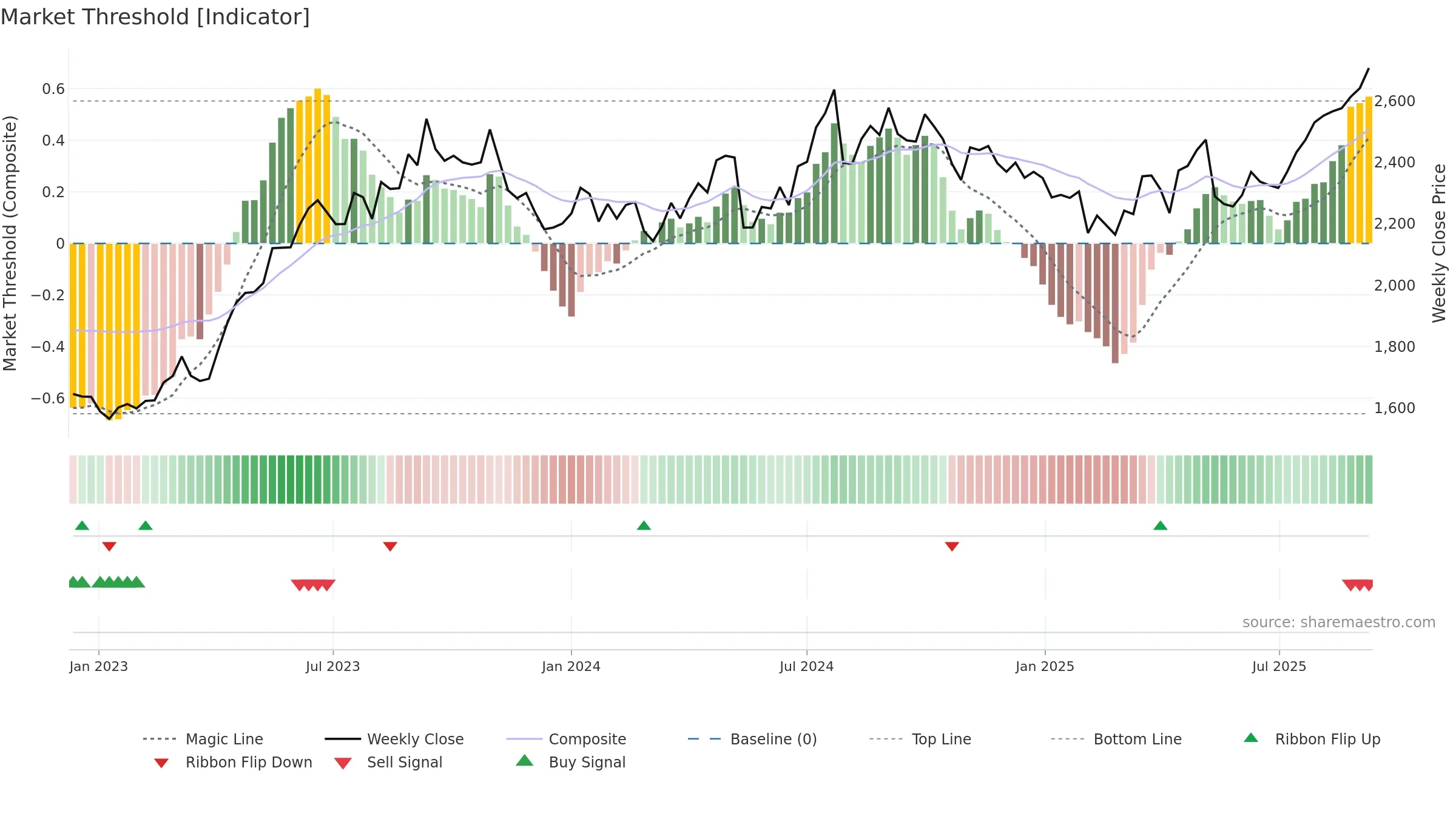
Task: Click the source: sharemaestro.com text
Action: point(1339,622)
